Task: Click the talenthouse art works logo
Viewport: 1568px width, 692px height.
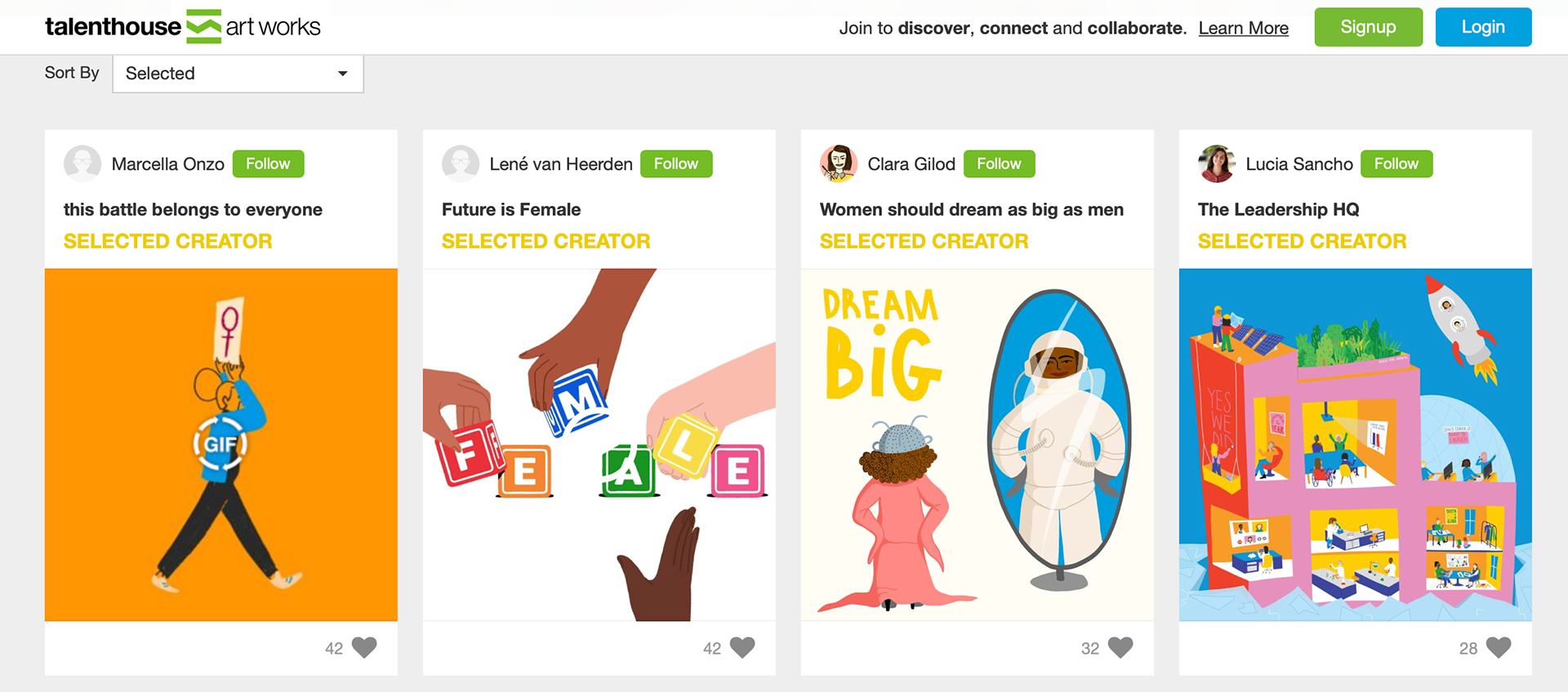Action: pos(183,27)
